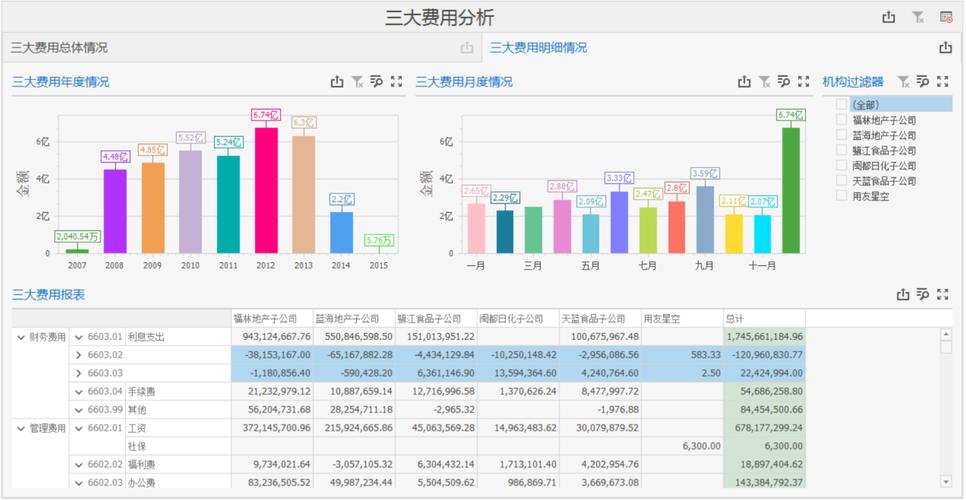The width and height of the screenshot is (966, 500).
Task: Click the 三大费用年度情况 panel title
Action: [60, 82]
